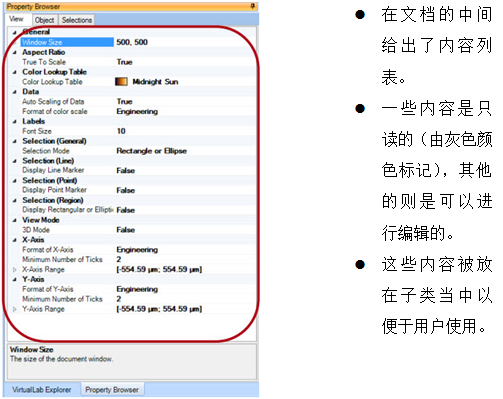The height and width of the screenshot is (399, 503).
Task: Open the Property Browser bottom tab
Action: tap(112, 389)
